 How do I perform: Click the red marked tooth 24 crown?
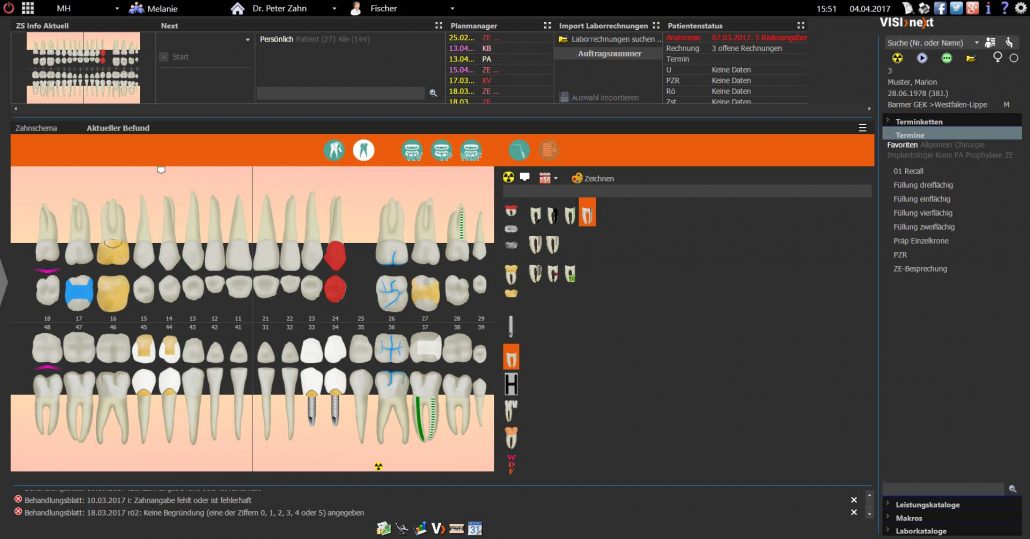[x=335, y=255]
